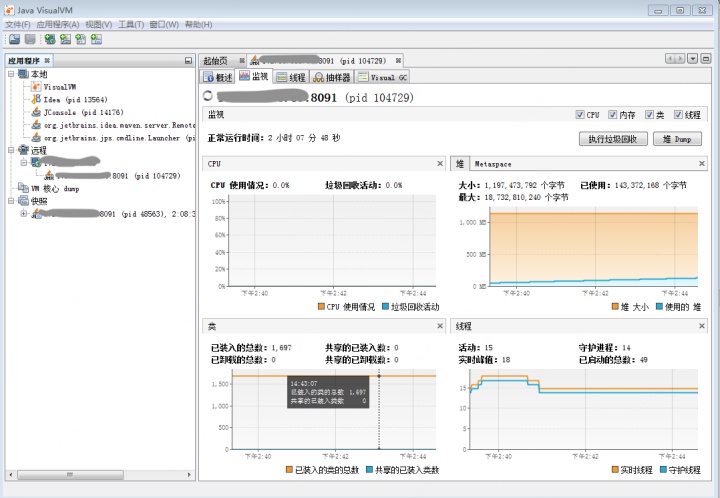Open the 工具(T) menu
Image resolution: width=720 pixels, height=498 pixels.
tap(131, 24)
